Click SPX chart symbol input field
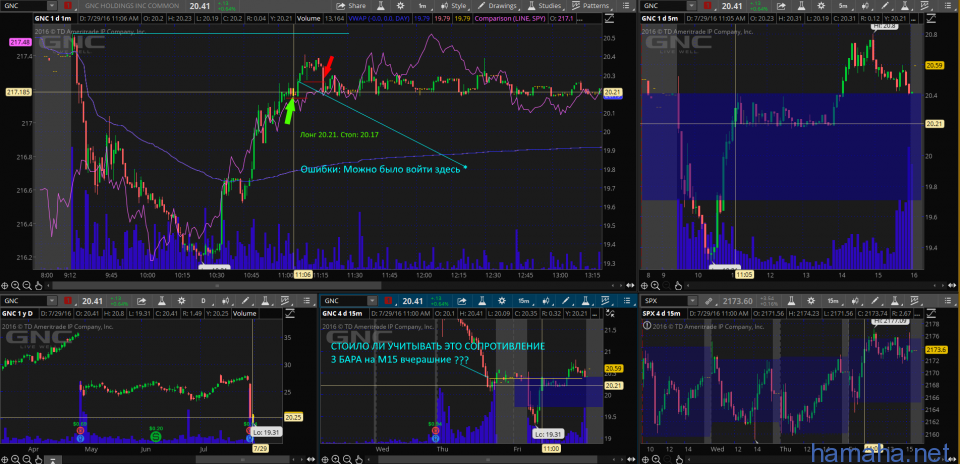 pyautogui.click(x=664, y=301)
